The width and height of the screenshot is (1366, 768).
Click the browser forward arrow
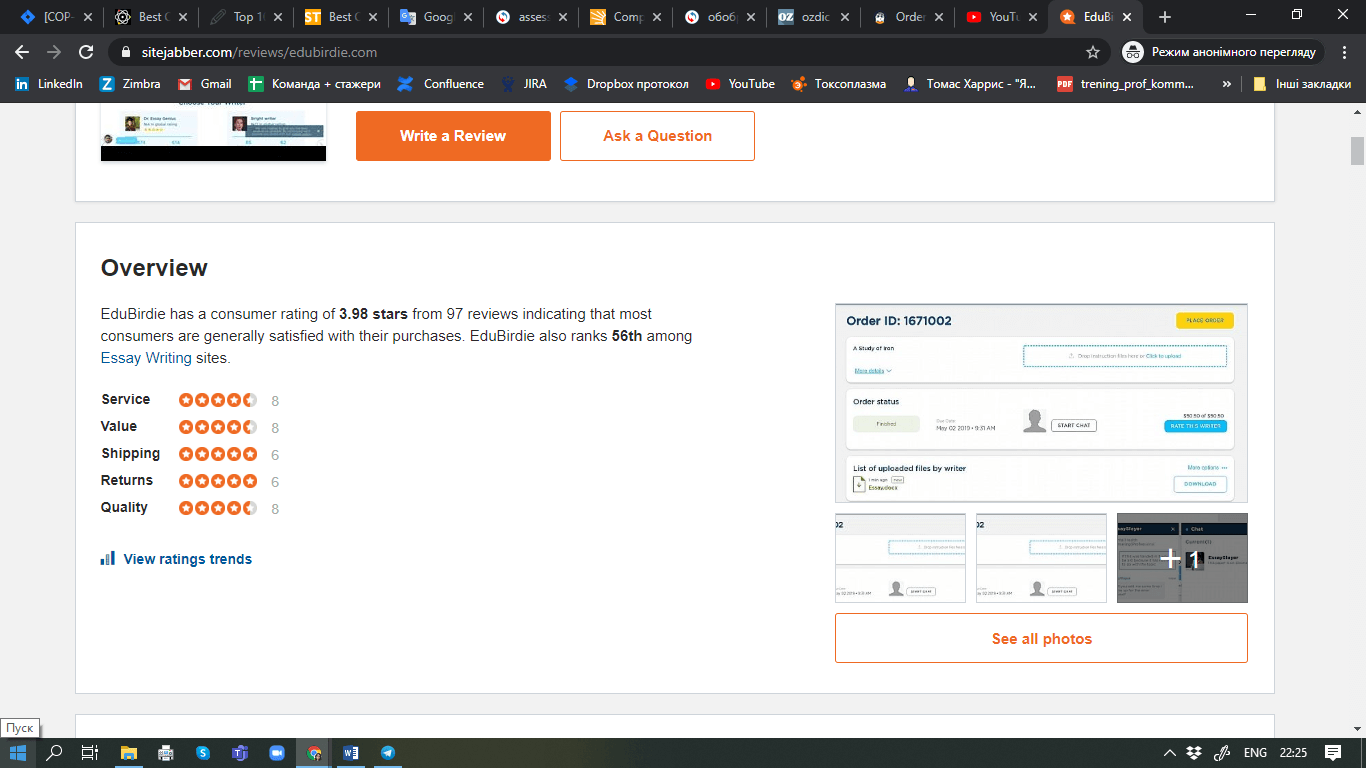pos(54,52)
